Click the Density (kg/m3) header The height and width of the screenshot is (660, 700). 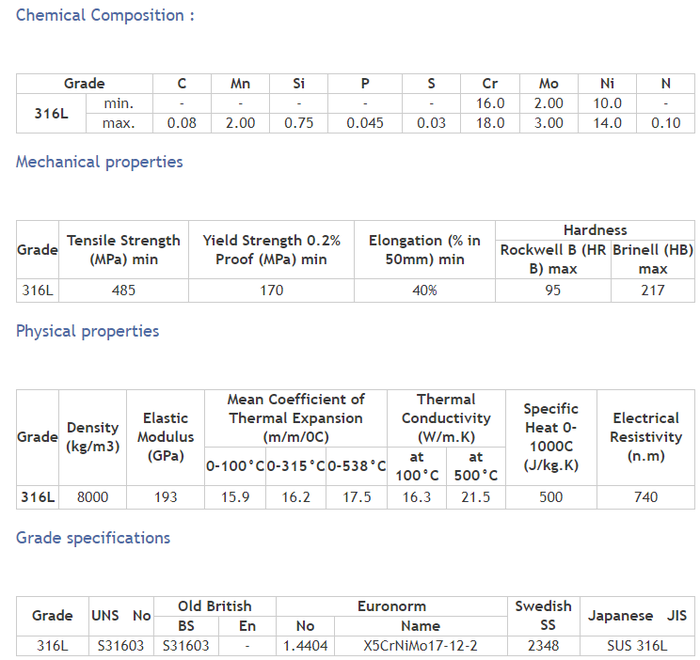click(x=93, y=437)
